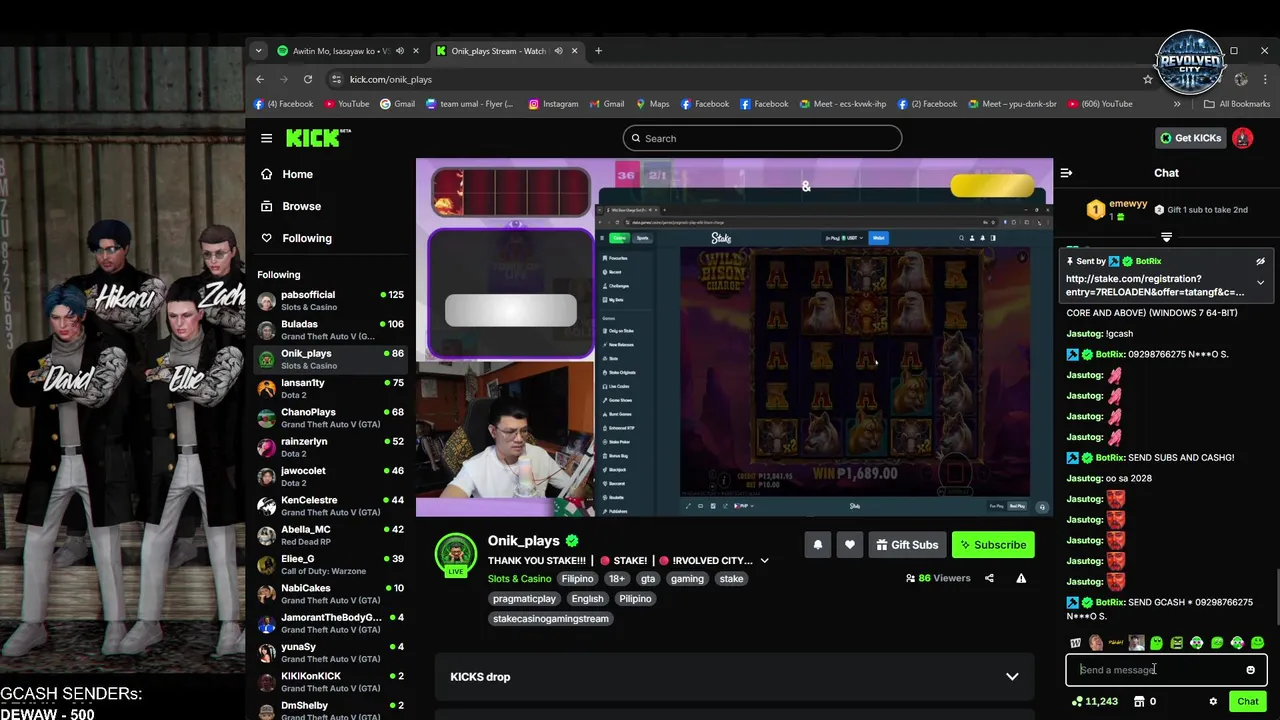
Task: Mute the Spotify tab audio icon
Action: tap(399, 51)
